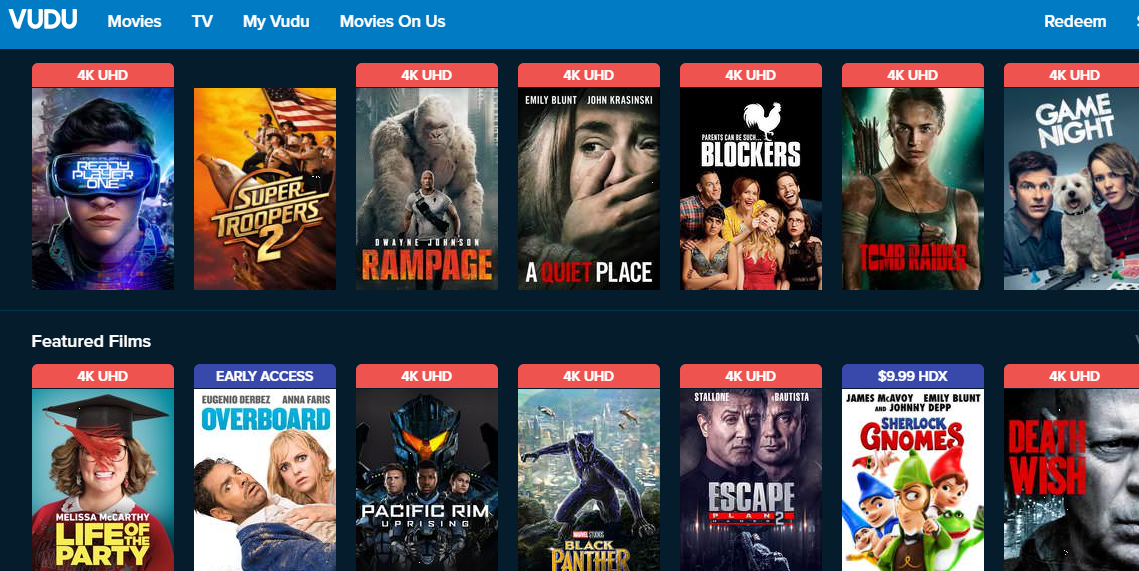Click the Featured Films heading
The width and height of the screenshot is (1139, 571).
[x=92, y=341]
